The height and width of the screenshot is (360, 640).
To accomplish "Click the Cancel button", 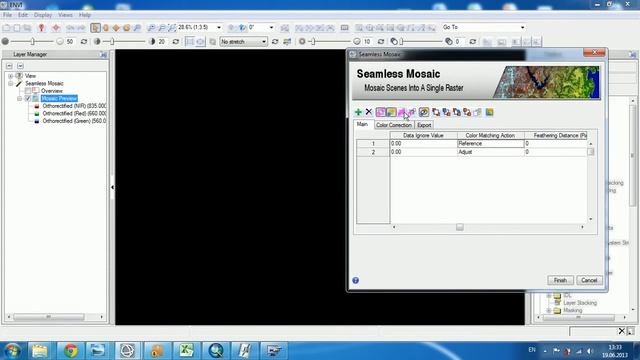I will 589,280.
